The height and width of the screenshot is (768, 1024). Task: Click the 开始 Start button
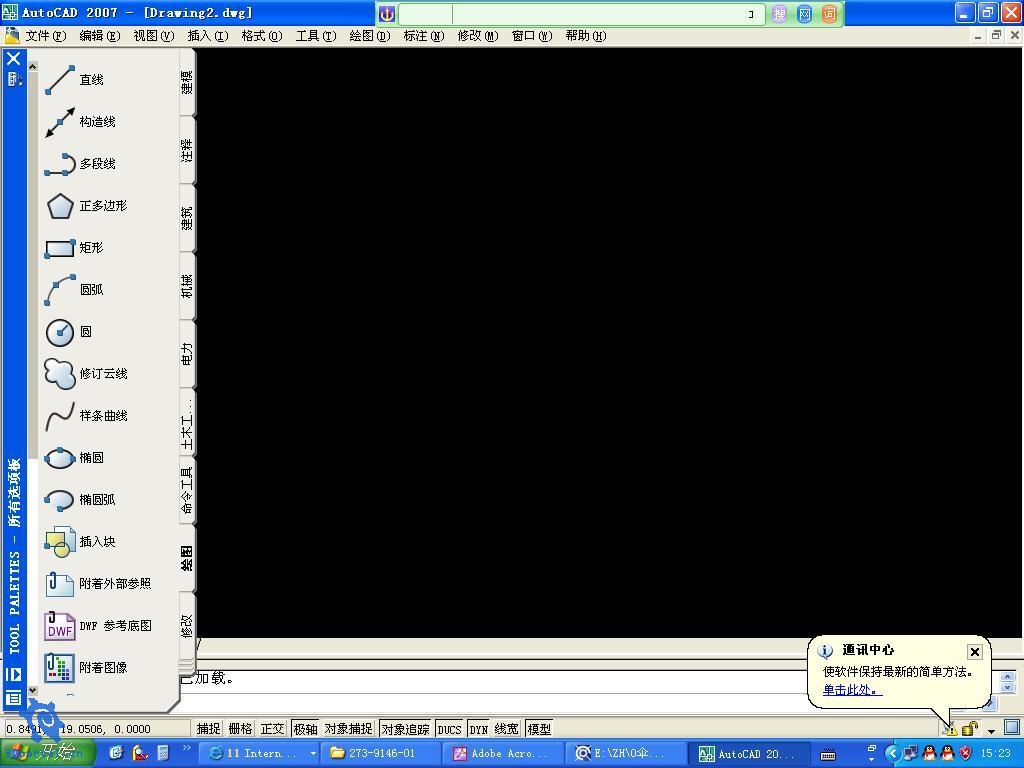[47, 753]
